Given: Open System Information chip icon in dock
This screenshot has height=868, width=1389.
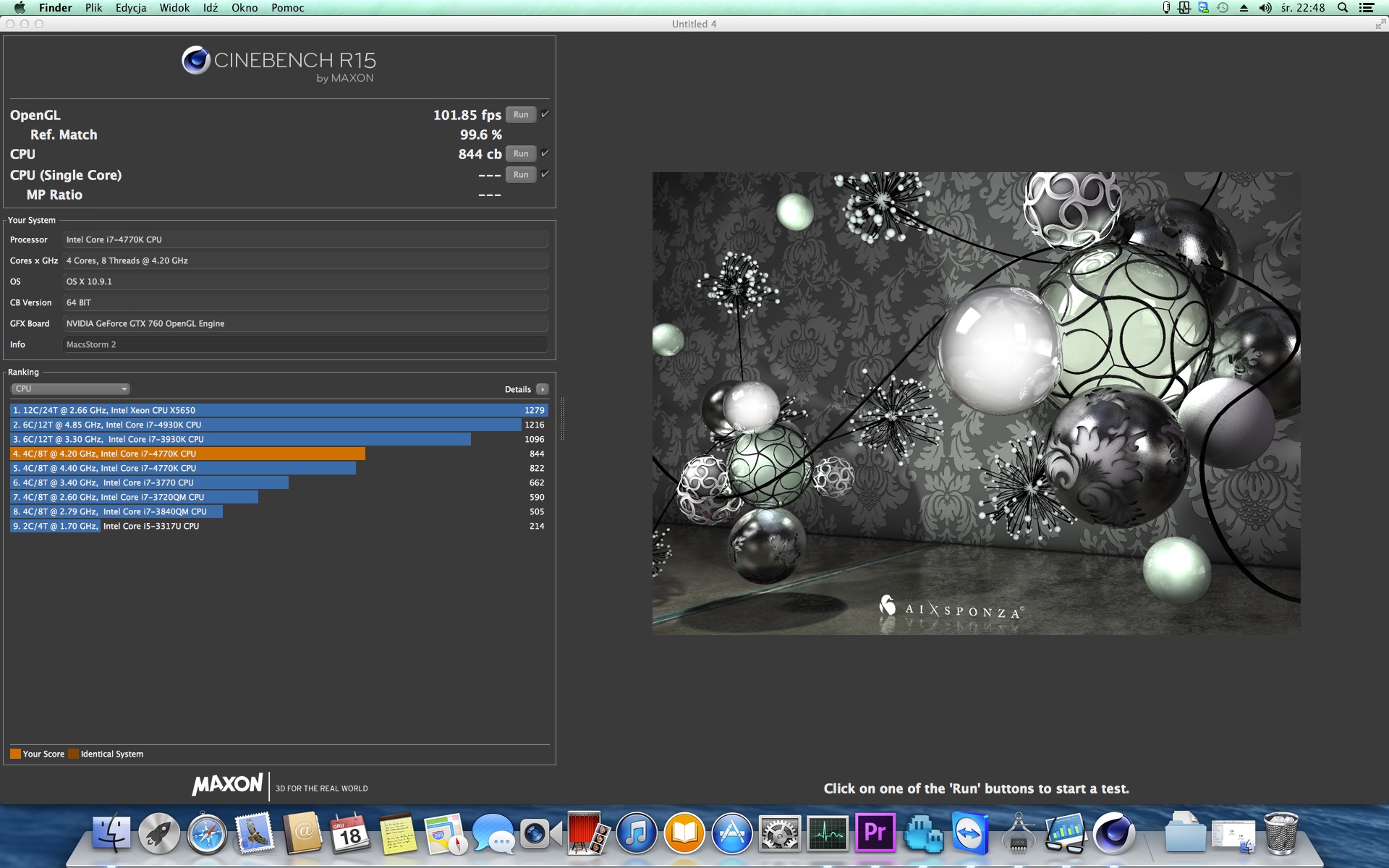Looking at the screenshot, I should [x=1019, y=833].
